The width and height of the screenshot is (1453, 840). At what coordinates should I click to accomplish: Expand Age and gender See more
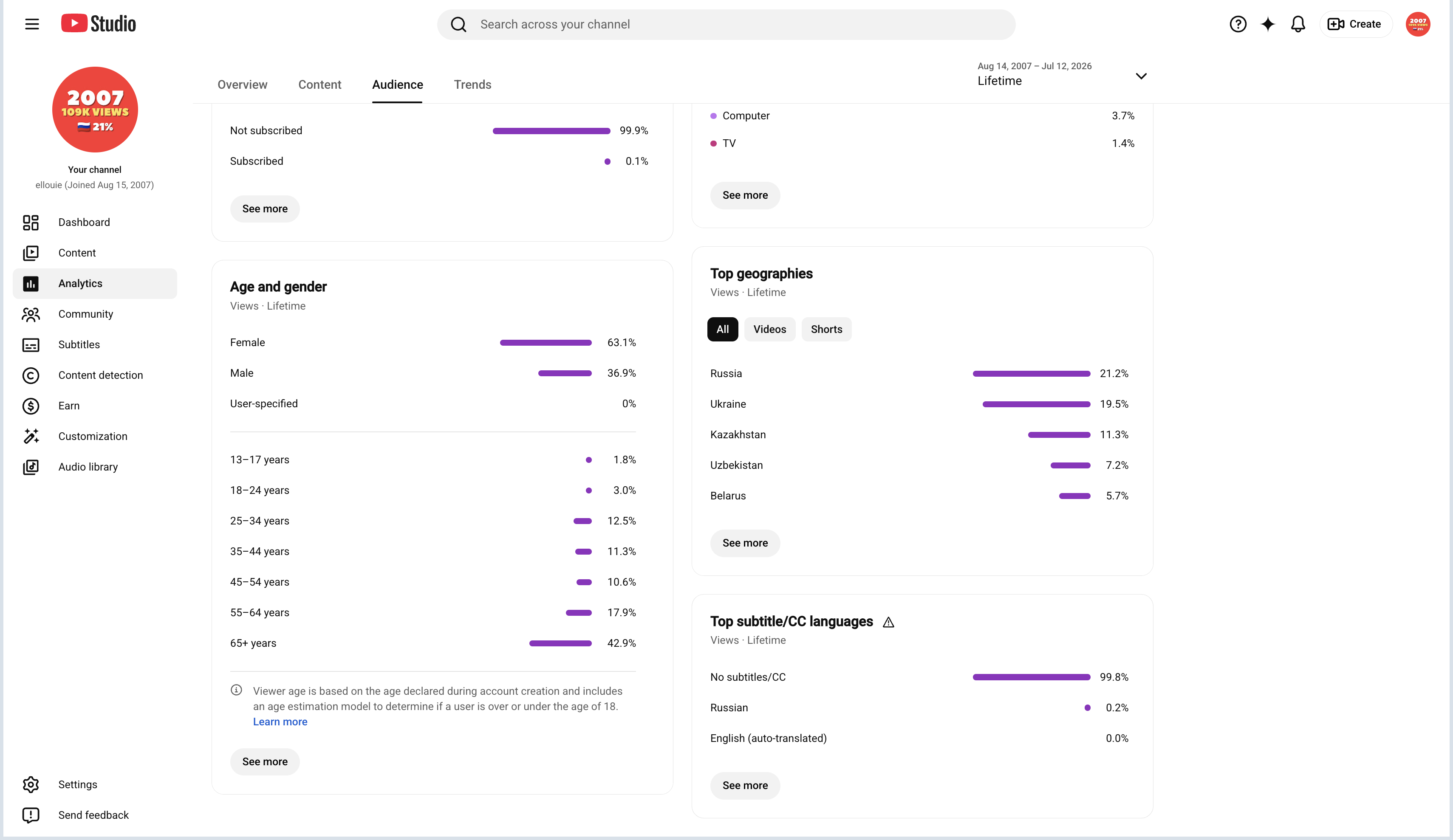pos(265,761)
